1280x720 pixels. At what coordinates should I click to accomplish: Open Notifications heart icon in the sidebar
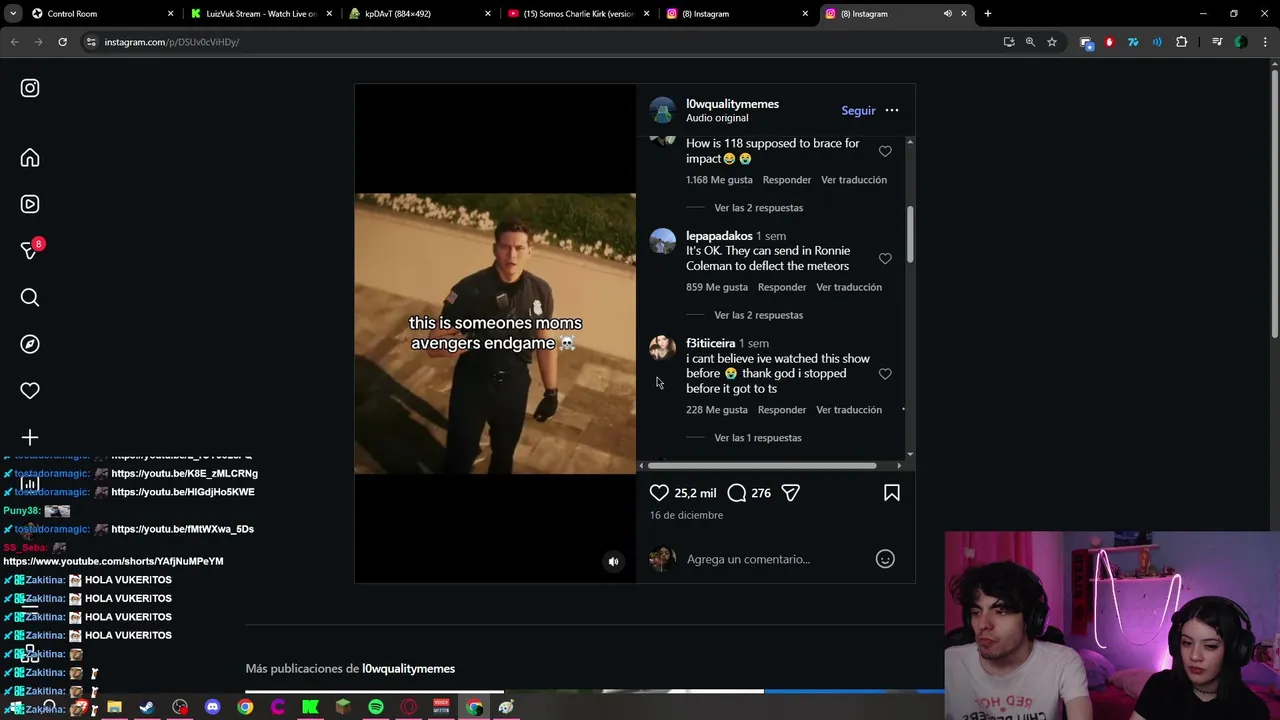pos(30,391)
